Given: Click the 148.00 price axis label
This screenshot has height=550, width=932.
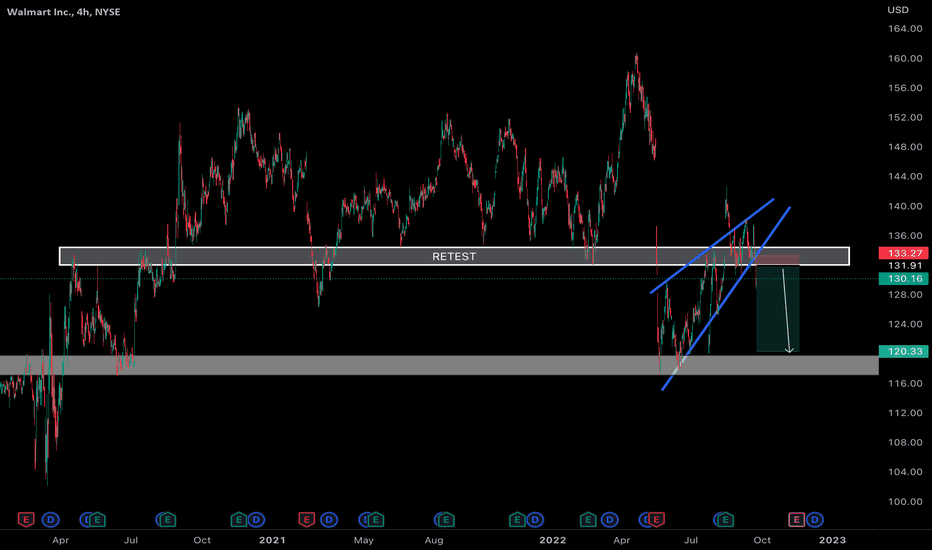Looking at the screenshot, I should click(x=905, y=147).
